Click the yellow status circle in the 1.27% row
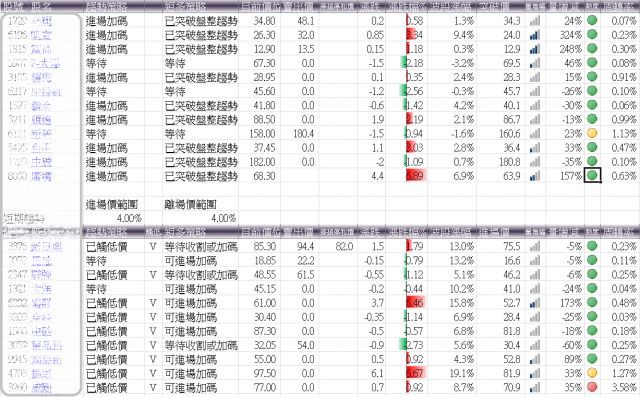This screenshot has height=397, width=640. click(592, 373)
